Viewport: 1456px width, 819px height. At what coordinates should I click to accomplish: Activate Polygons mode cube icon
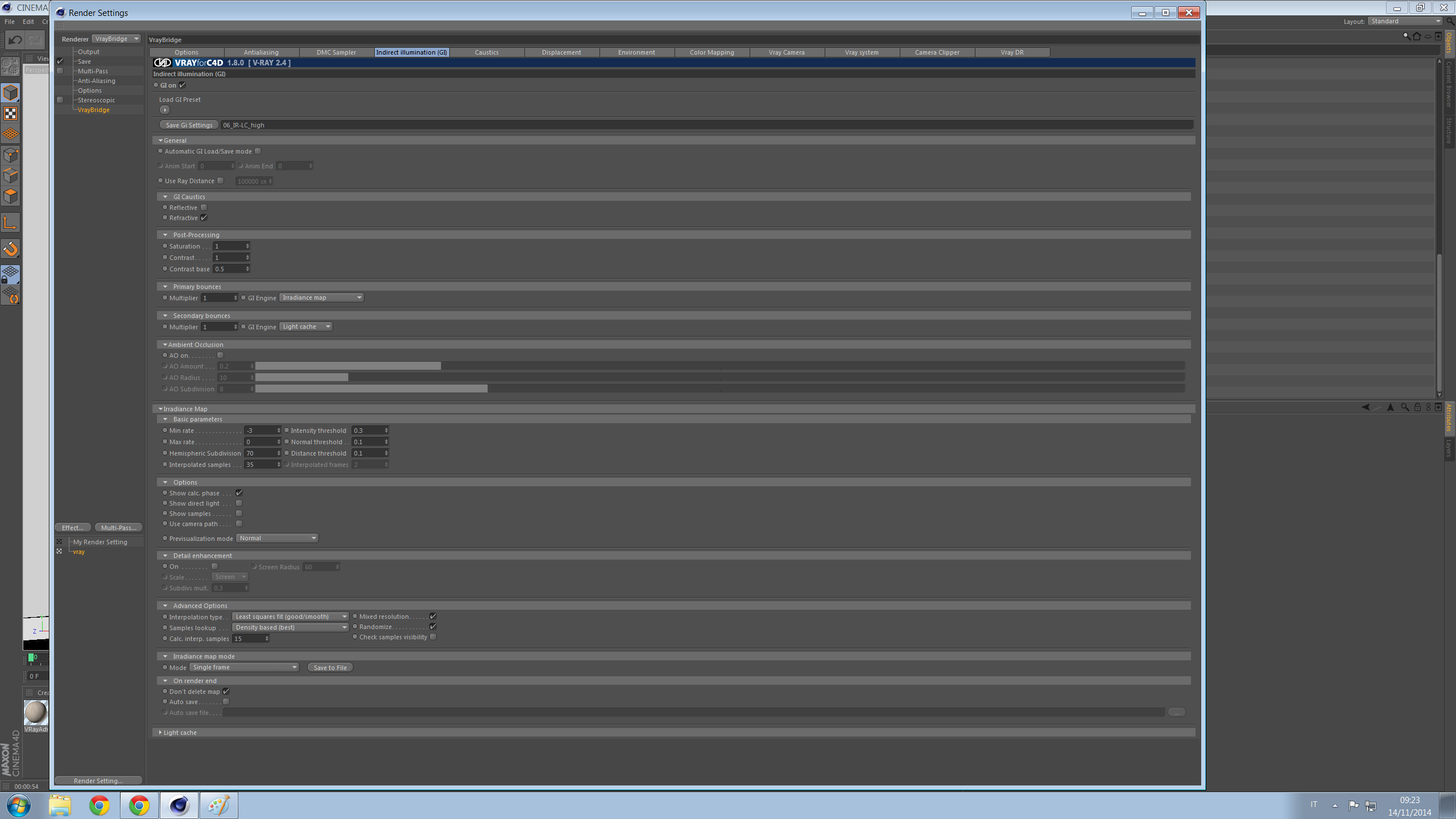point(10,197)
